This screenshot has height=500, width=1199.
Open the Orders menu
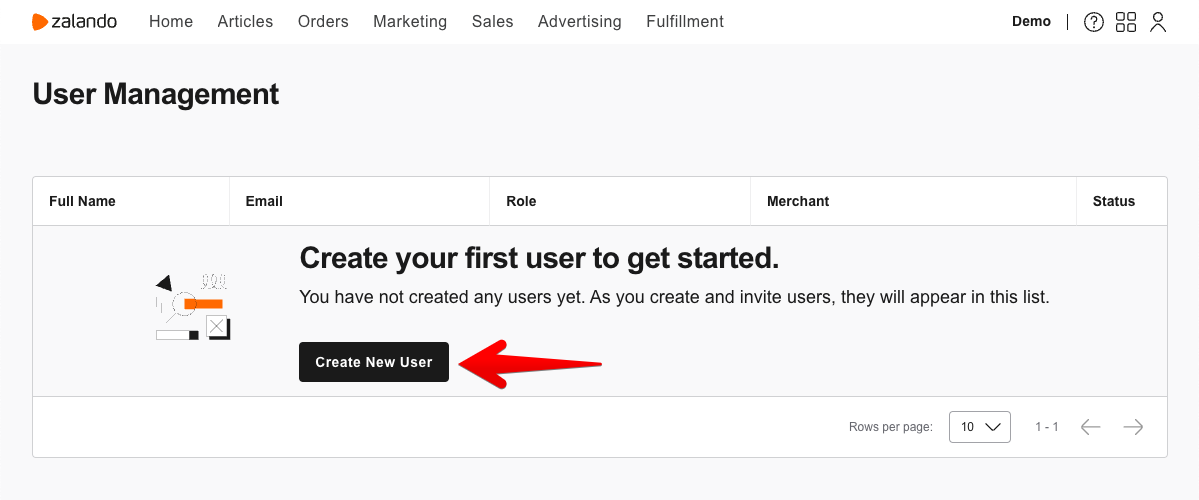pyautogui.click(x=323, y=22)
